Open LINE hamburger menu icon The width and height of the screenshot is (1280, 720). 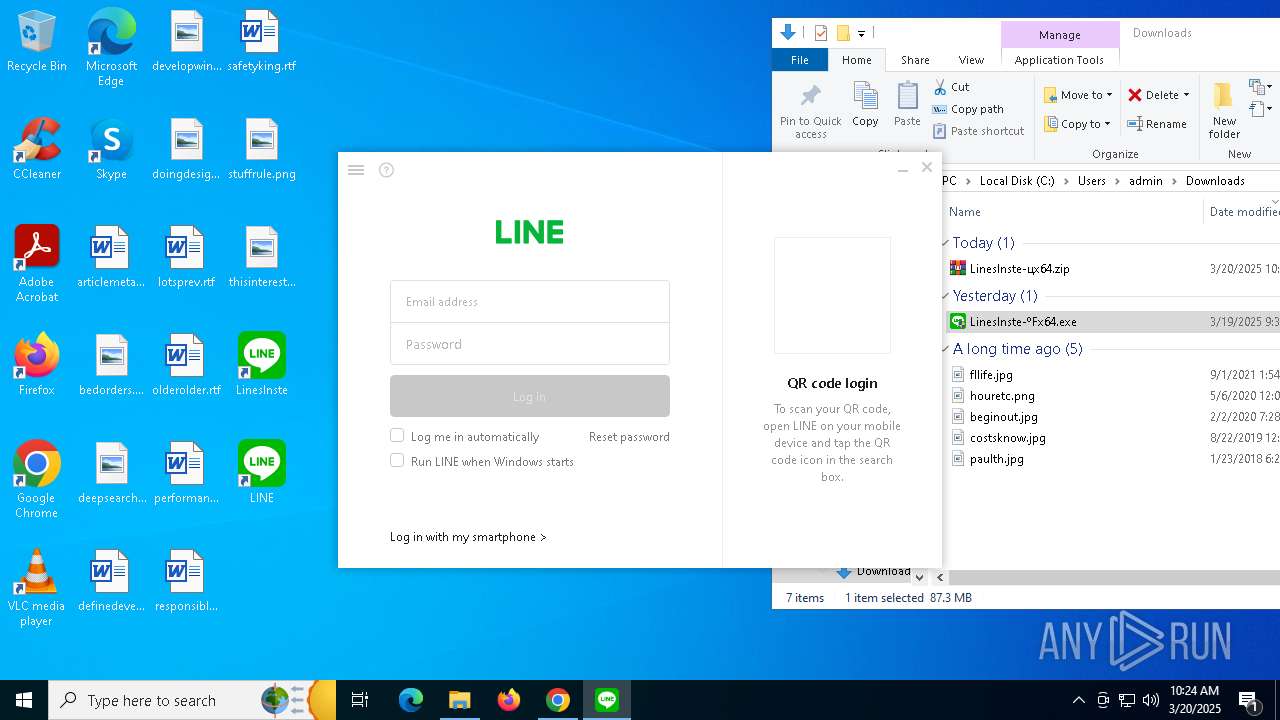(x=356, y=170)
